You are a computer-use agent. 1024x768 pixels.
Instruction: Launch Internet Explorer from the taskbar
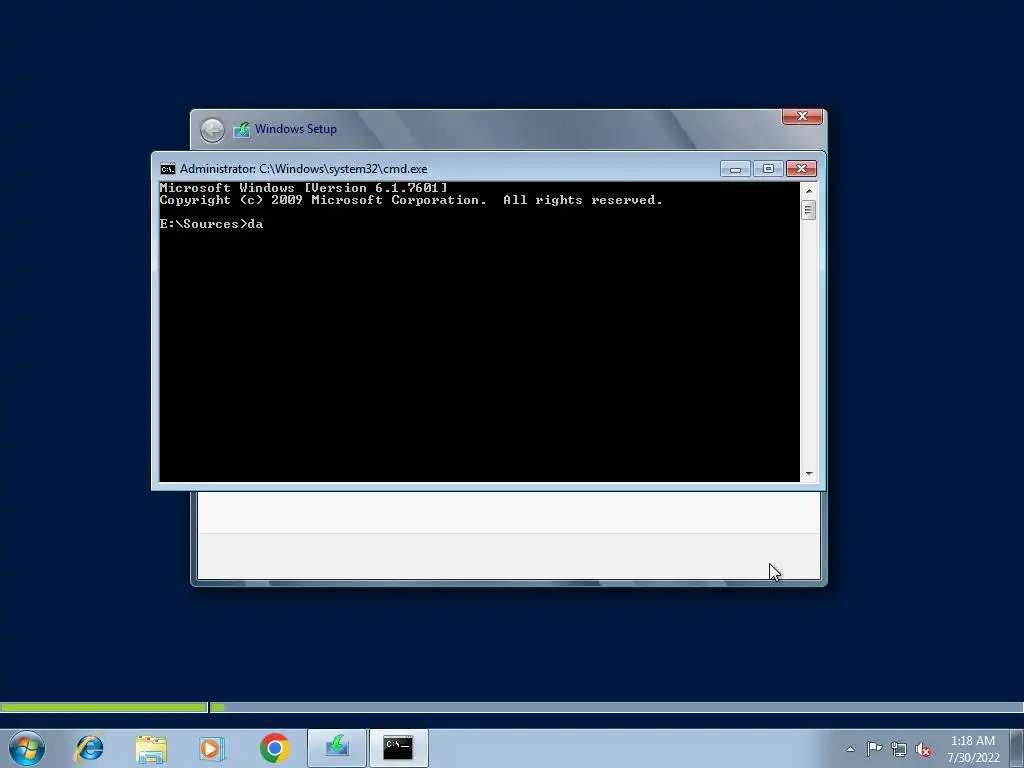[x=89, y=748]
